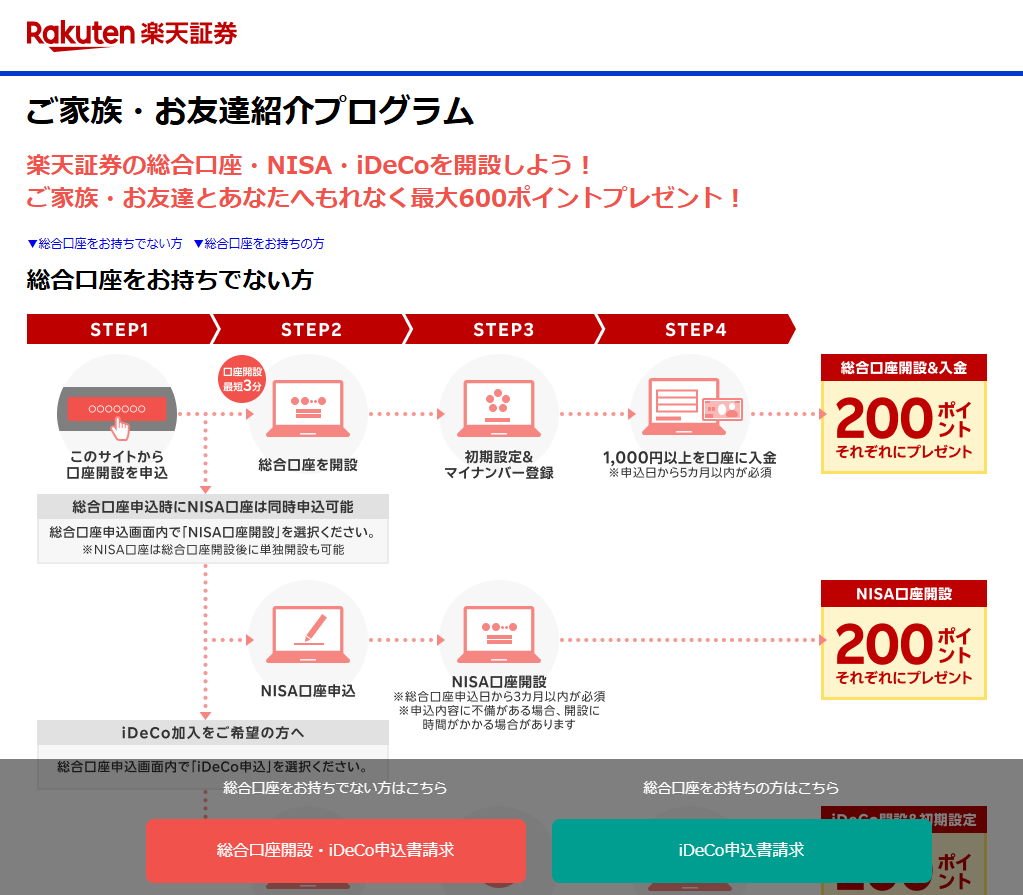Click the STEP2 banner
The width and height of the screenshot is (1023, 895).
pyautogui.click(x=311, y=329)
